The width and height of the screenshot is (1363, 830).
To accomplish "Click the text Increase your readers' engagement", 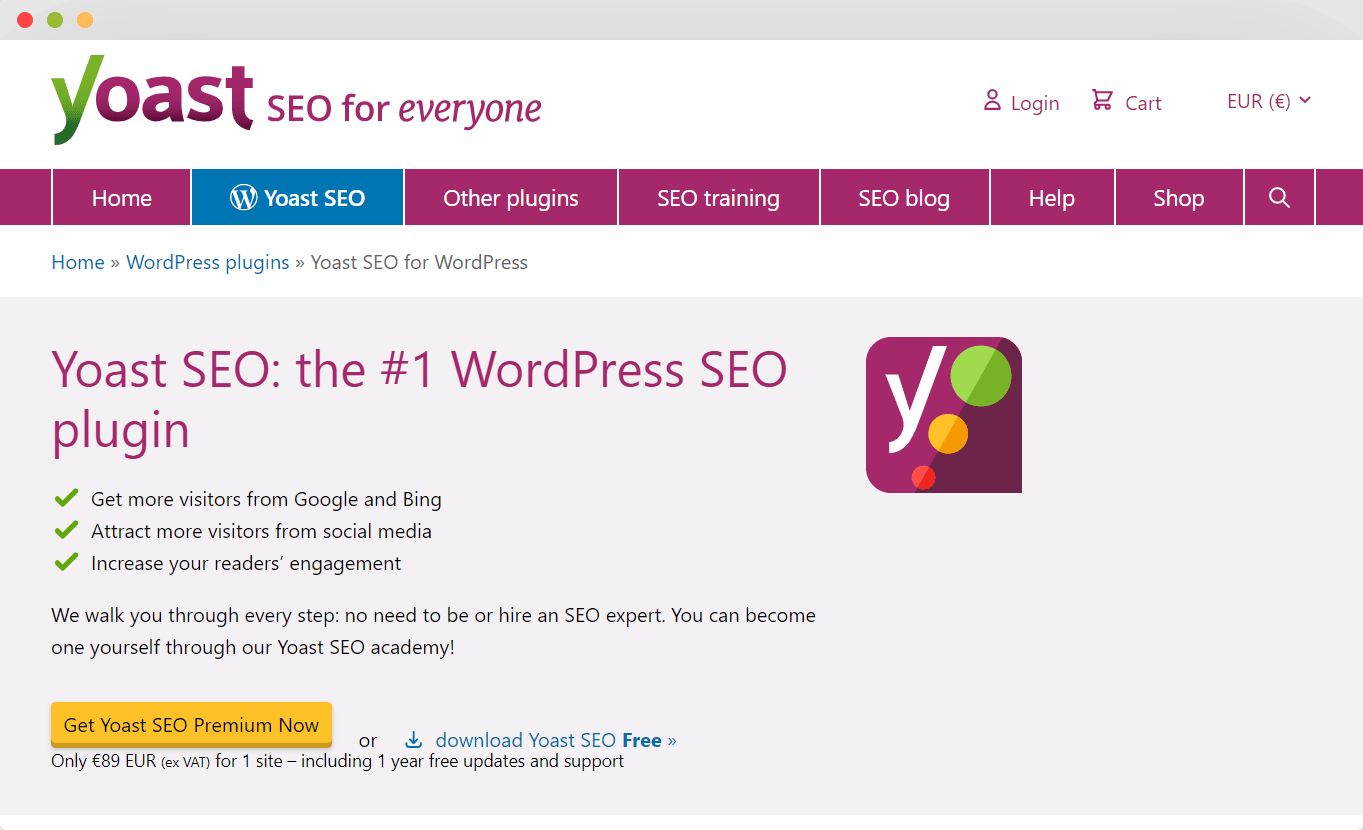I will click(x=246, y=563).
